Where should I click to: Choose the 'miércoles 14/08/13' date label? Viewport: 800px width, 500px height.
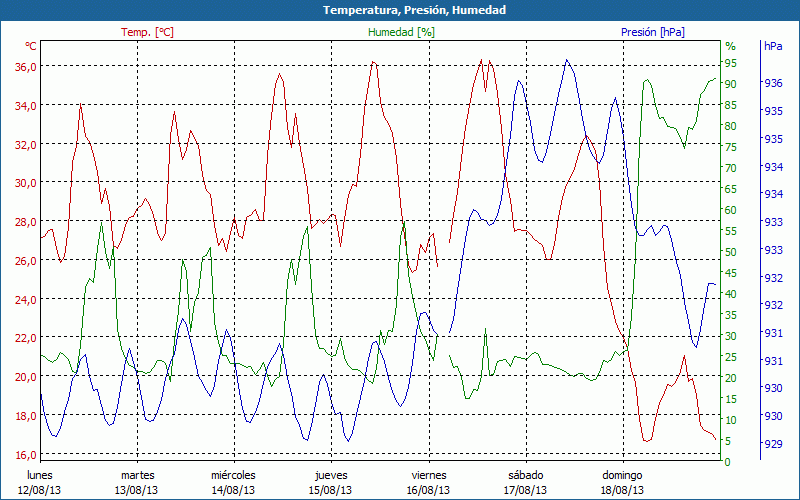pos(234,482)
